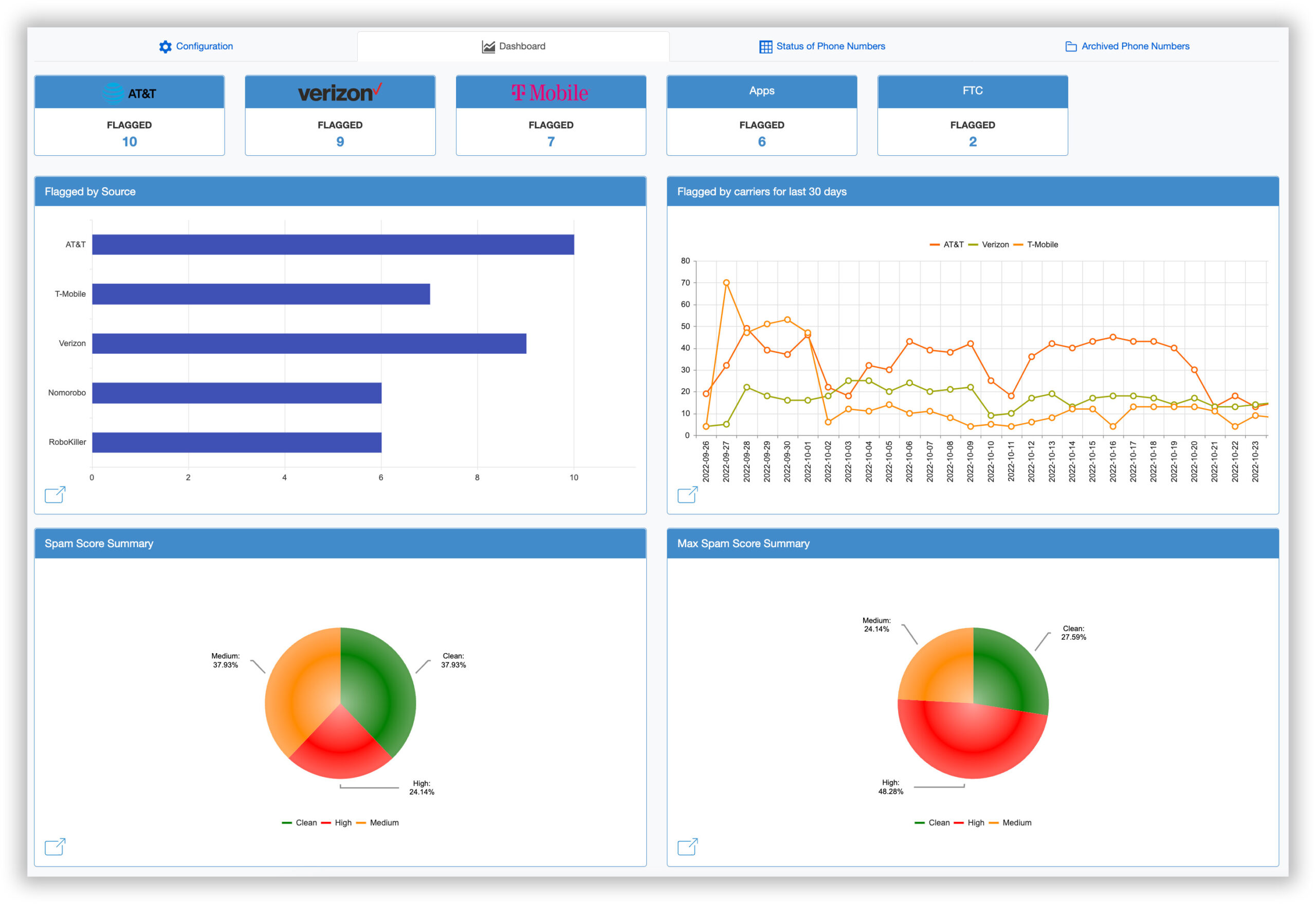Click T-Mobile flagged count 7
Viewport: 1316px width, 904px height.
click(x=551, y=141)
